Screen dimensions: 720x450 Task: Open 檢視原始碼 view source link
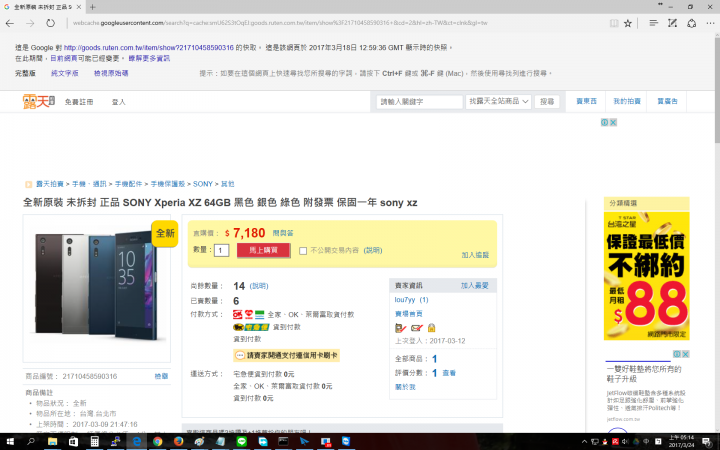coord(111,73)
